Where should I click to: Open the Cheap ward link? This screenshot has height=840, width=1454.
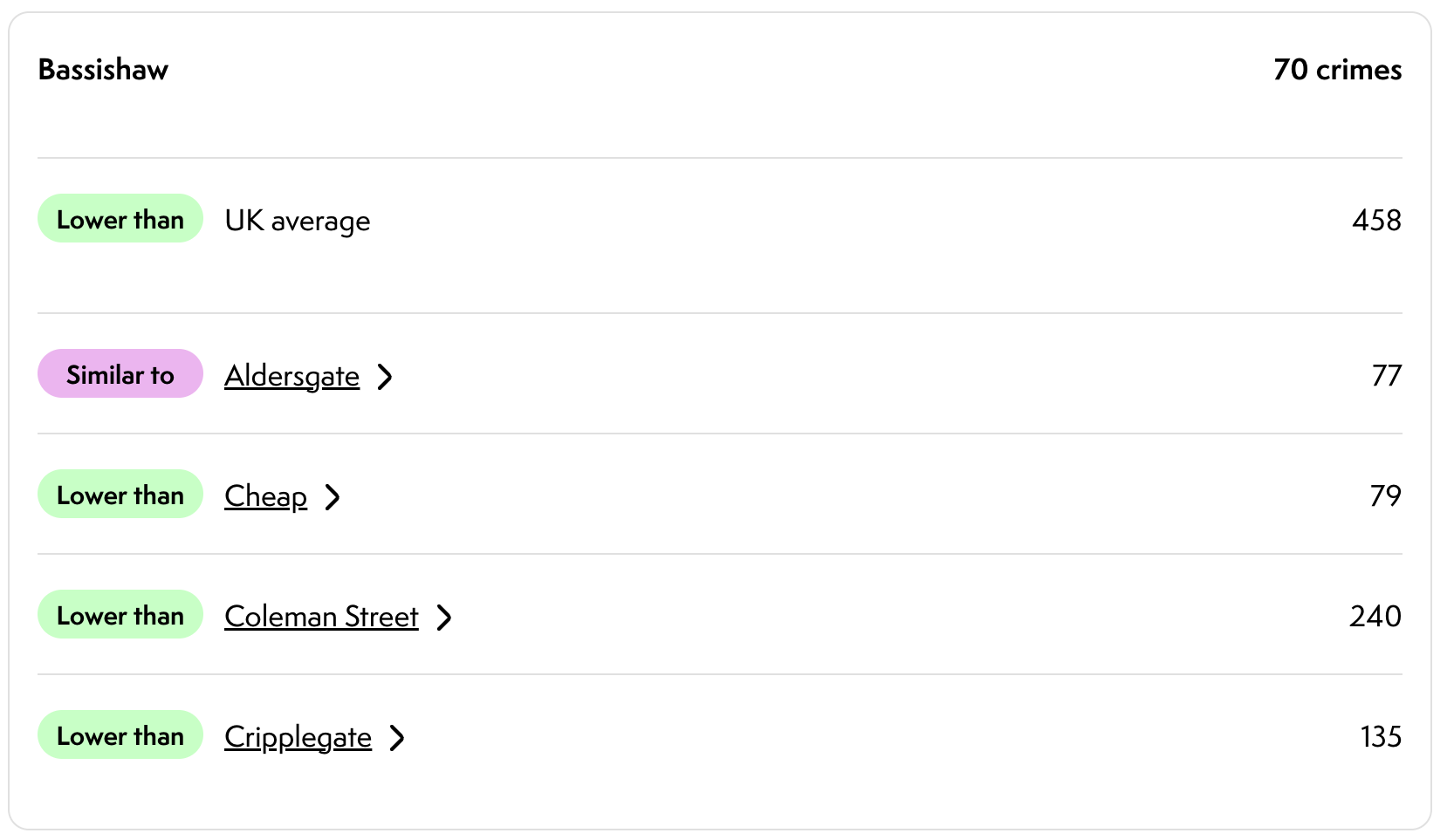point(265,496)
